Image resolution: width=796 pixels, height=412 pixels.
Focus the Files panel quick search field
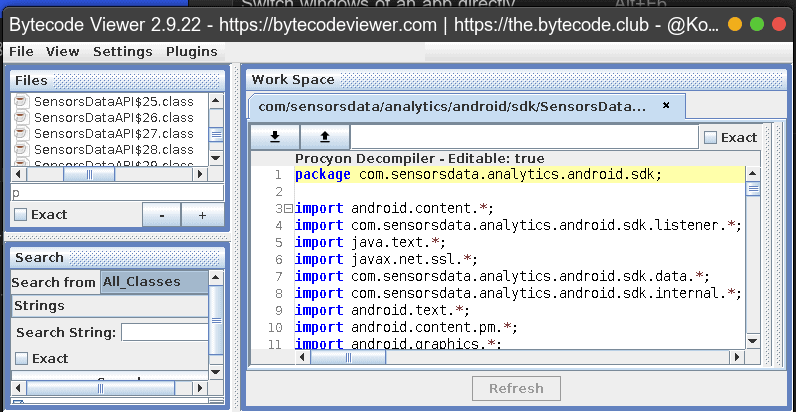[117, 193]
